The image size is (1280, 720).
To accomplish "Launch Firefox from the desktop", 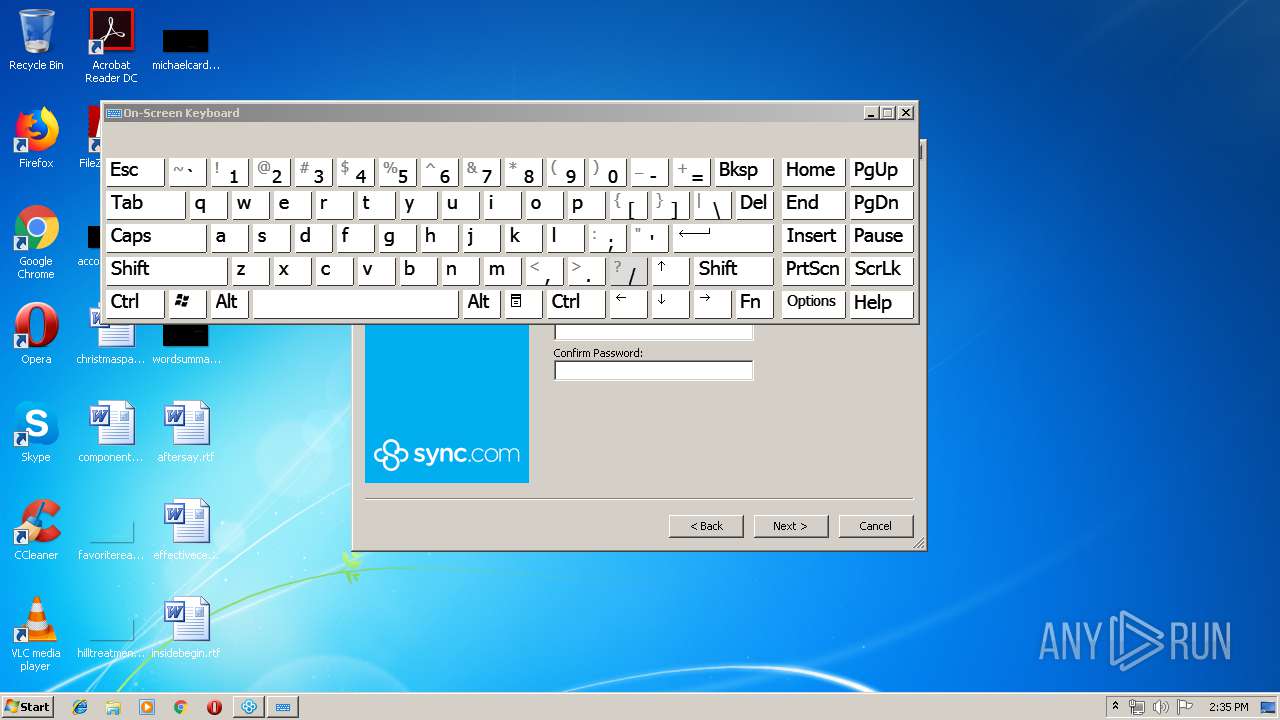I will pos(36,139).
